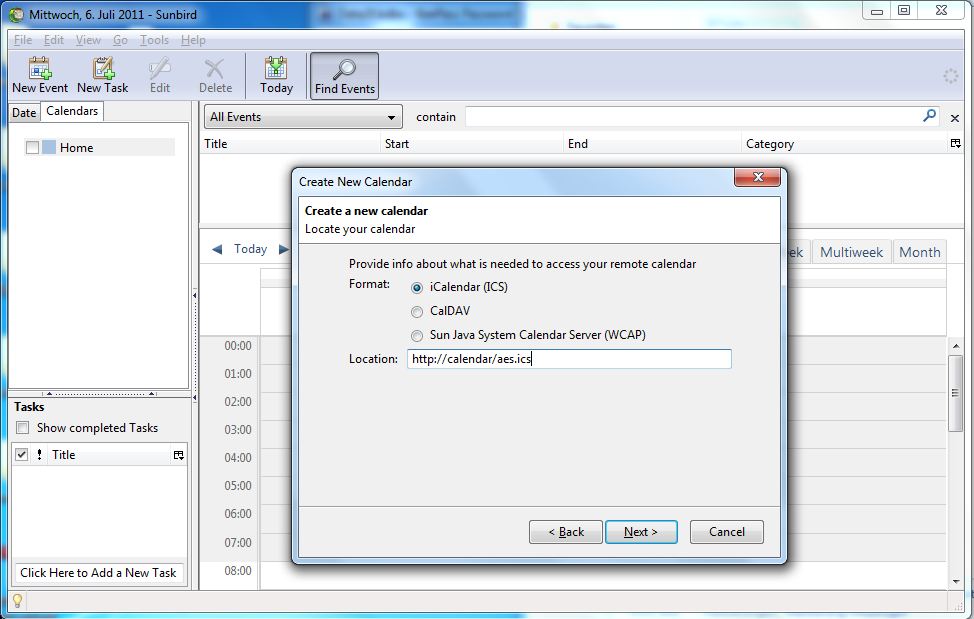This screenshot has height=619, width=974.
Task: Toggle the Home calendar checkbox
Action: [x=32, y=147]
